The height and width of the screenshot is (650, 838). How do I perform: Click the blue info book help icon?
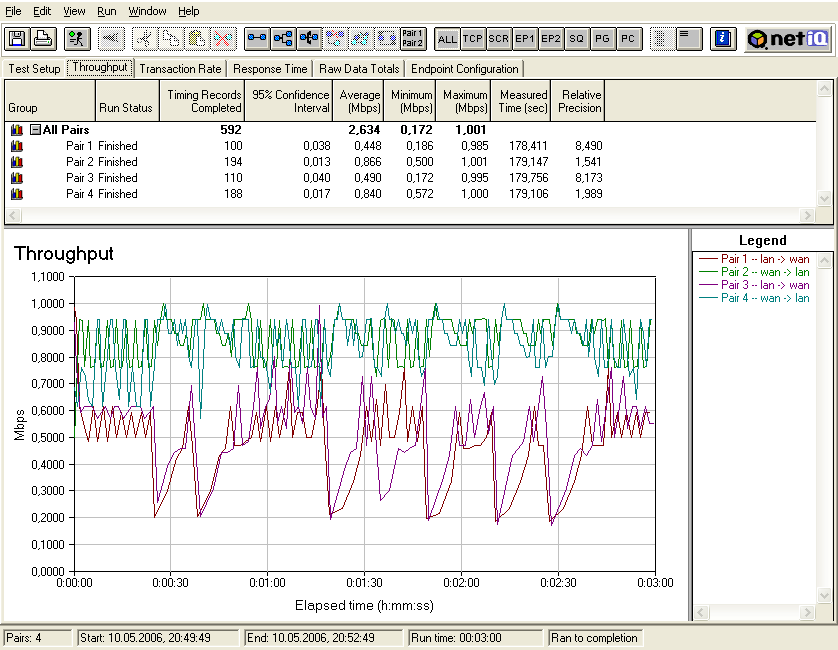tap(725, 39)
